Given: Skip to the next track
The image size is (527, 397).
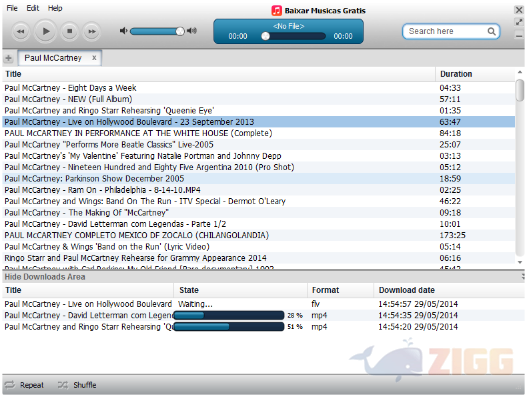Looking at the screenshot, I should [92, 32].
